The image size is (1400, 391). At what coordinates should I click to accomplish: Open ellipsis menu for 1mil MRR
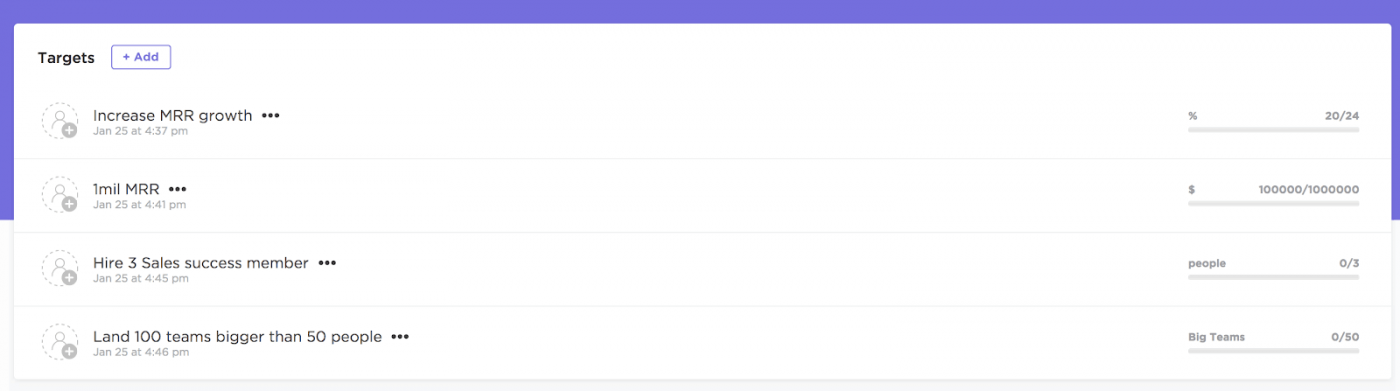(x=178, y=189)
